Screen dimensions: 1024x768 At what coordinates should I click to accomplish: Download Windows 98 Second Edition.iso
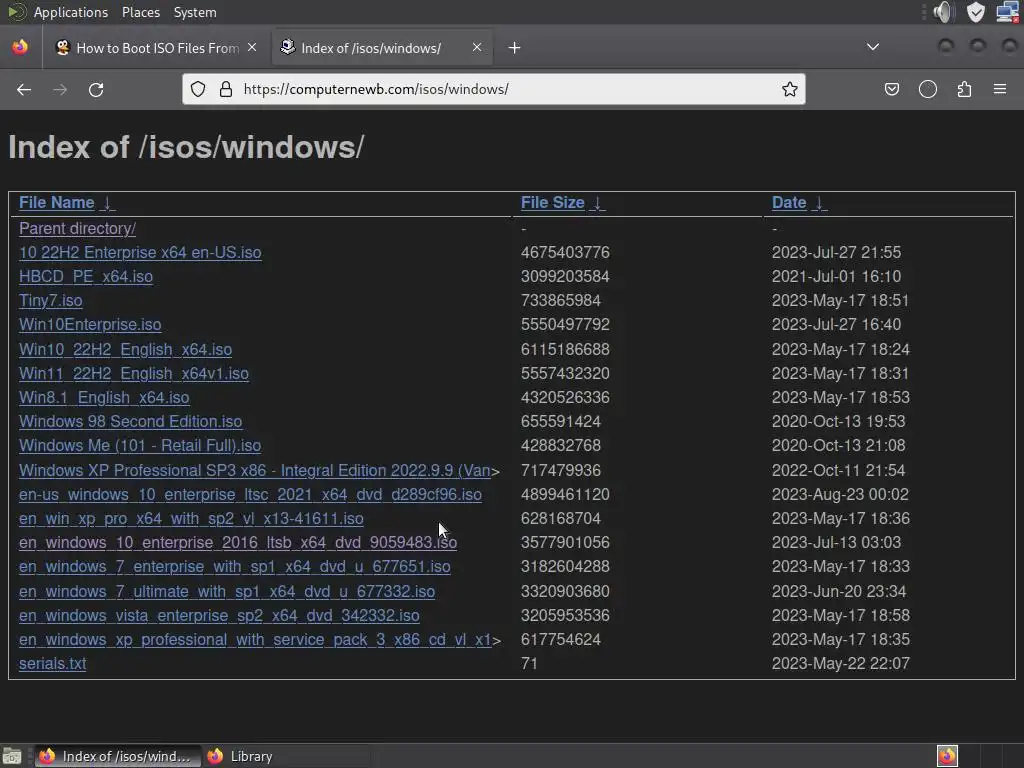click(x=131, y=422)
